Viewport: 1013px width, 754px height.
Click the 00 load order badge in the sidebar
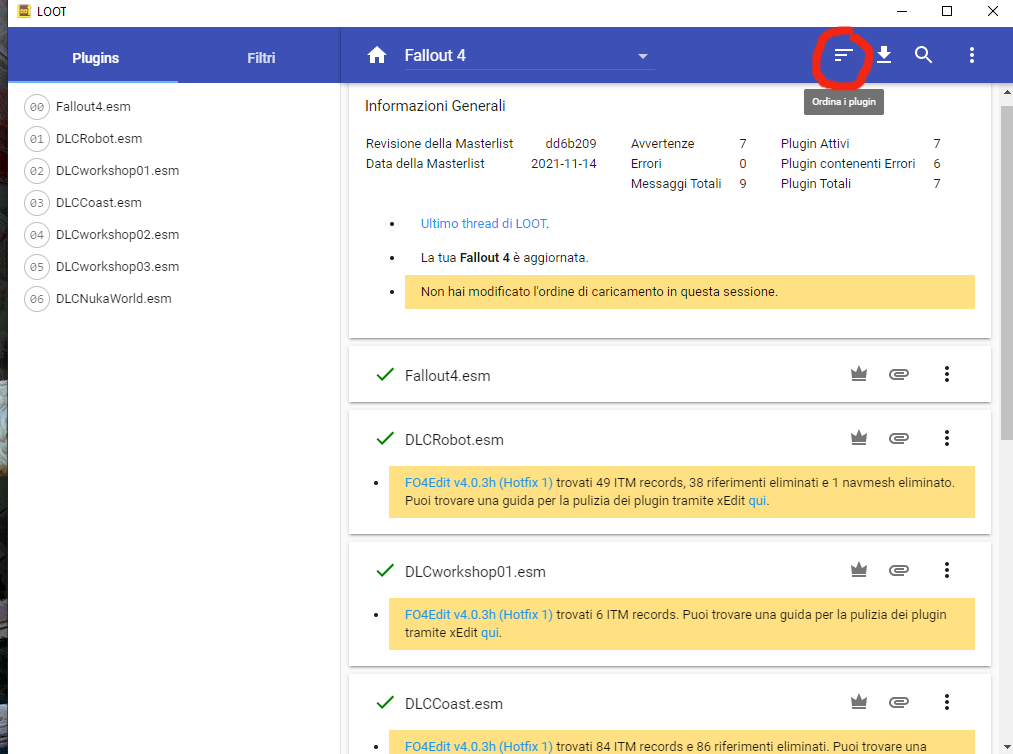[x=37, y=107]
